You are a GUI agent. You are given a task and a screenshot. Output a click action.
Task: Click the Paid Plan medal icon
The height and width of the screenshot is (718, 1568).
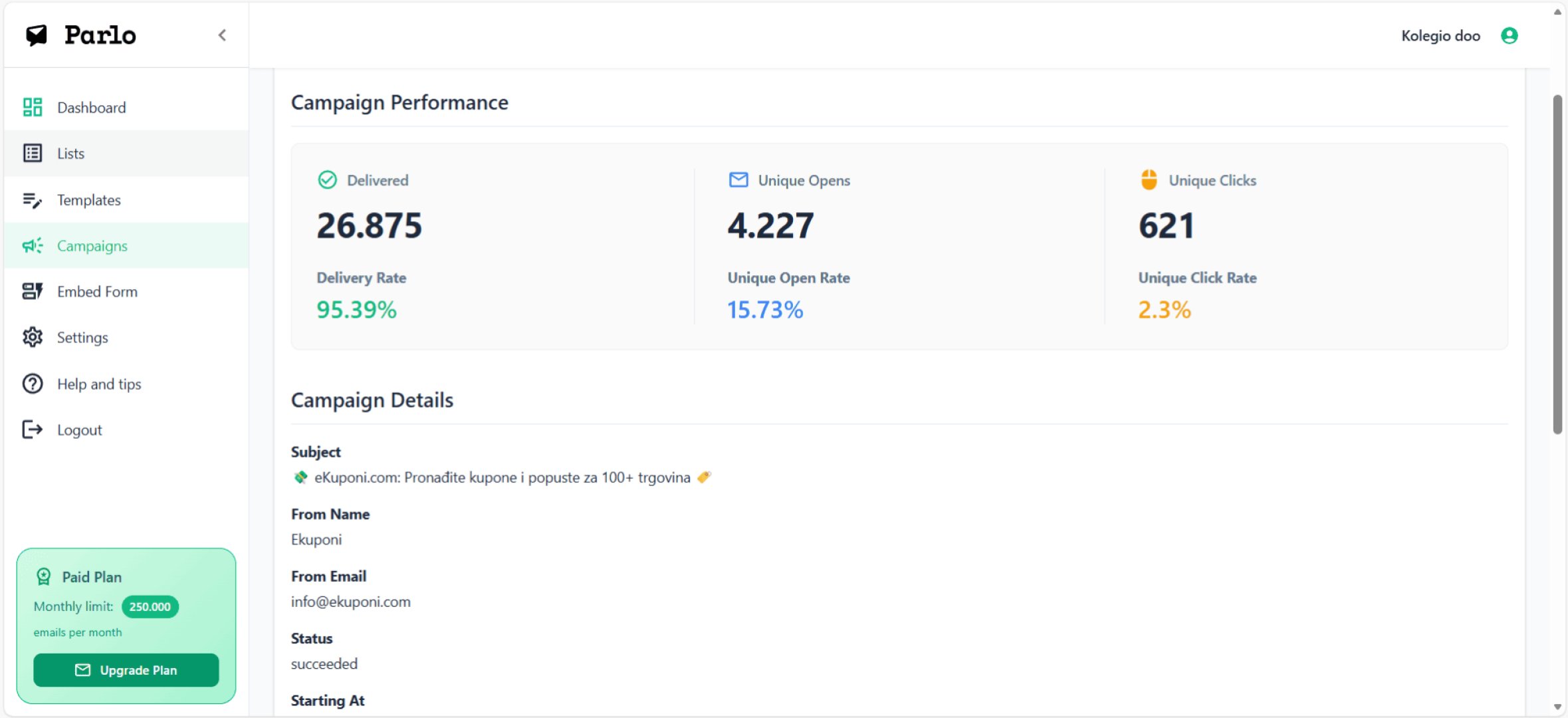point(43,576)
